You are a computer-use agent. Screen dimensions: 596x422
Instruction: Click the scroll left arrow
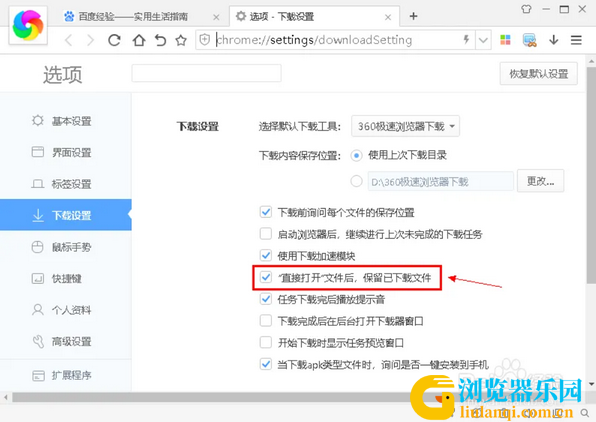(x=5, y=398)
